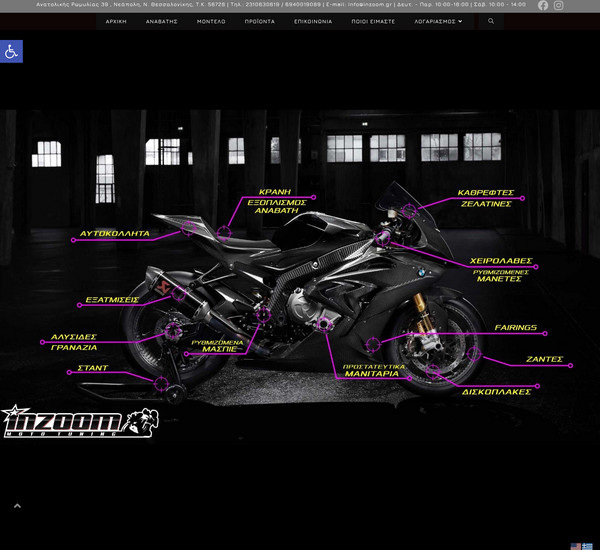Open the accessibility wheelchair widget

11,51
